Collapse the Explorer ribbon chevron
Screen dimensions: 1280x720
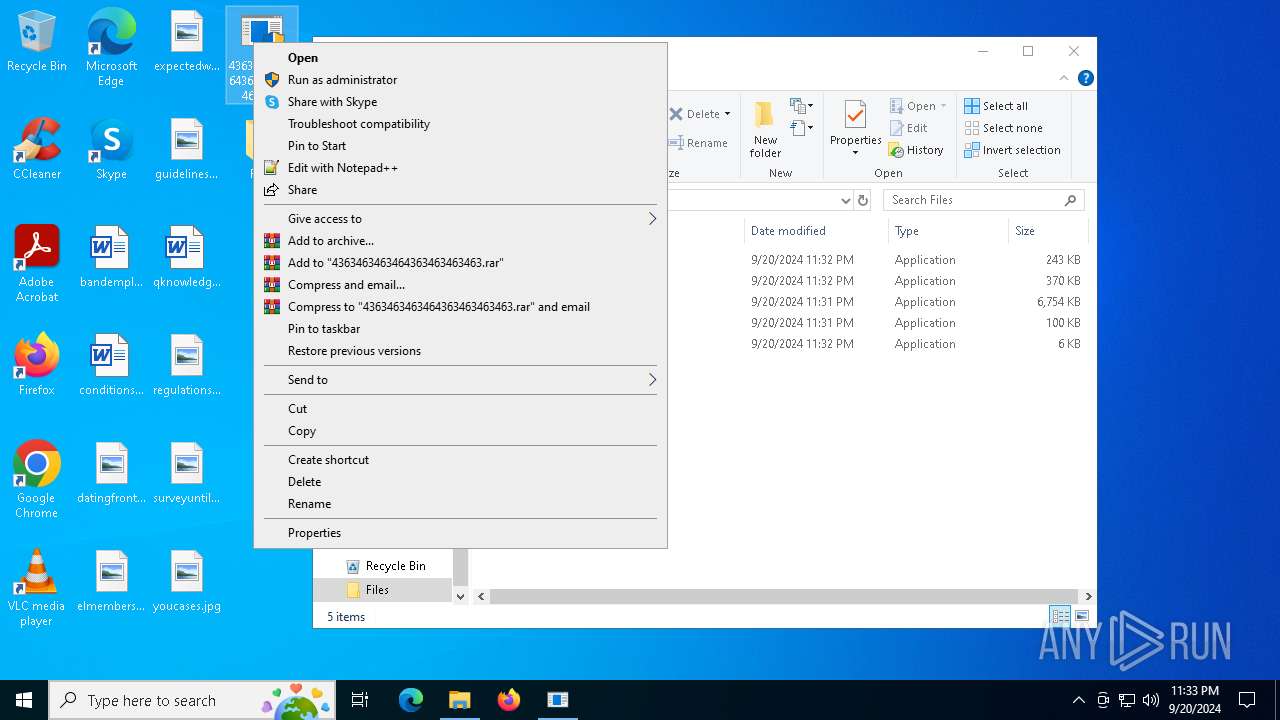[x=1063, y=78]
